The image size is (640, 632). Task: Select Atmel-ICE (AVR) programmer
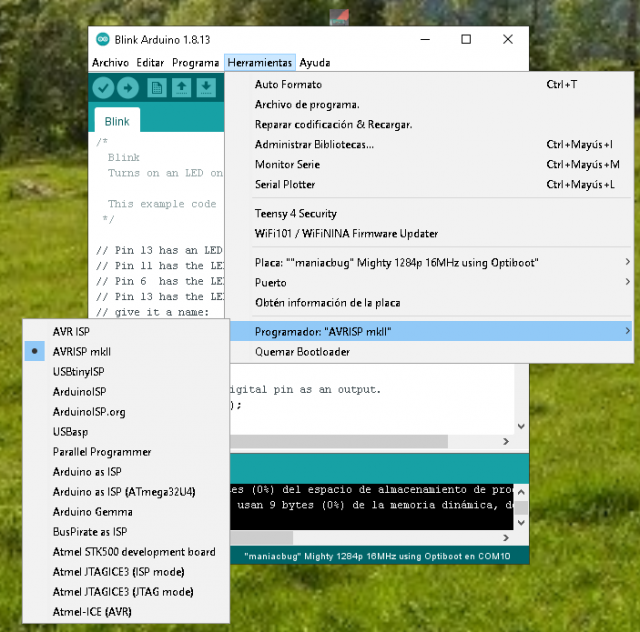(x=92, y=611)
